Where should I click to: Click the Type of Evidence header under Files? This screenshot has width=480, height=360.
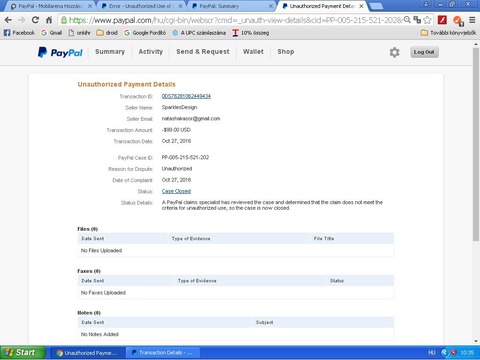(x=191, y=239)
